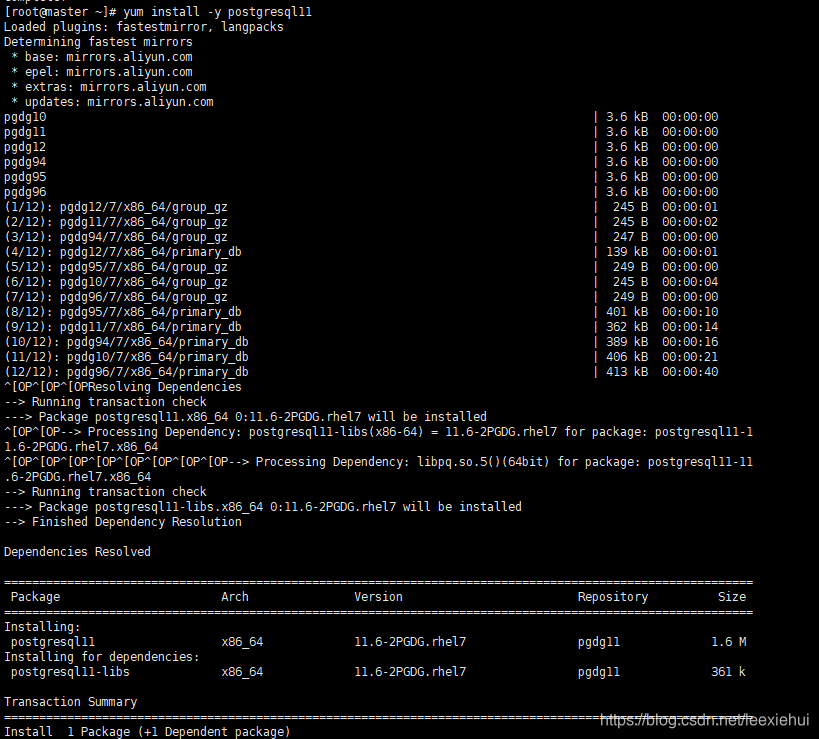Click 'Transaction Summary' heading
The image size is (819, 739).
pos(71,702)
